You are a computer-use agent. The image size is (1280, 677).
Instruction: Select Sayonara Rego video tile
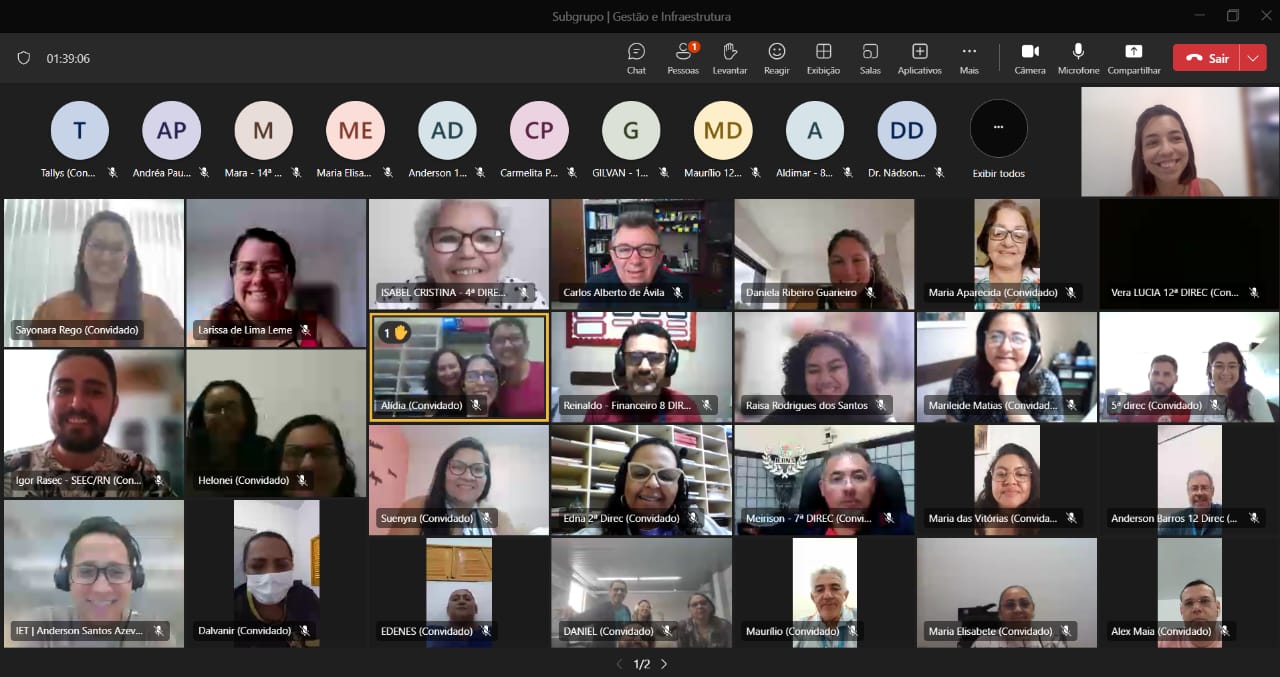94,273
